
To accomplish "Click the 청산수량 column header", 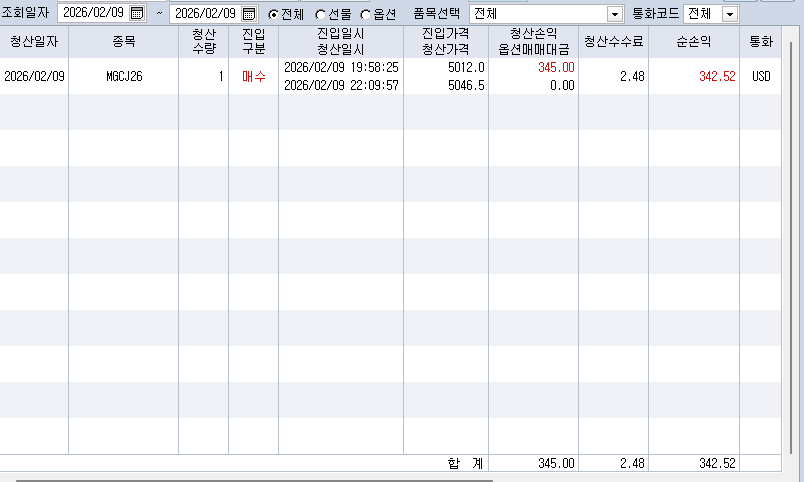I will coord(204,42).
